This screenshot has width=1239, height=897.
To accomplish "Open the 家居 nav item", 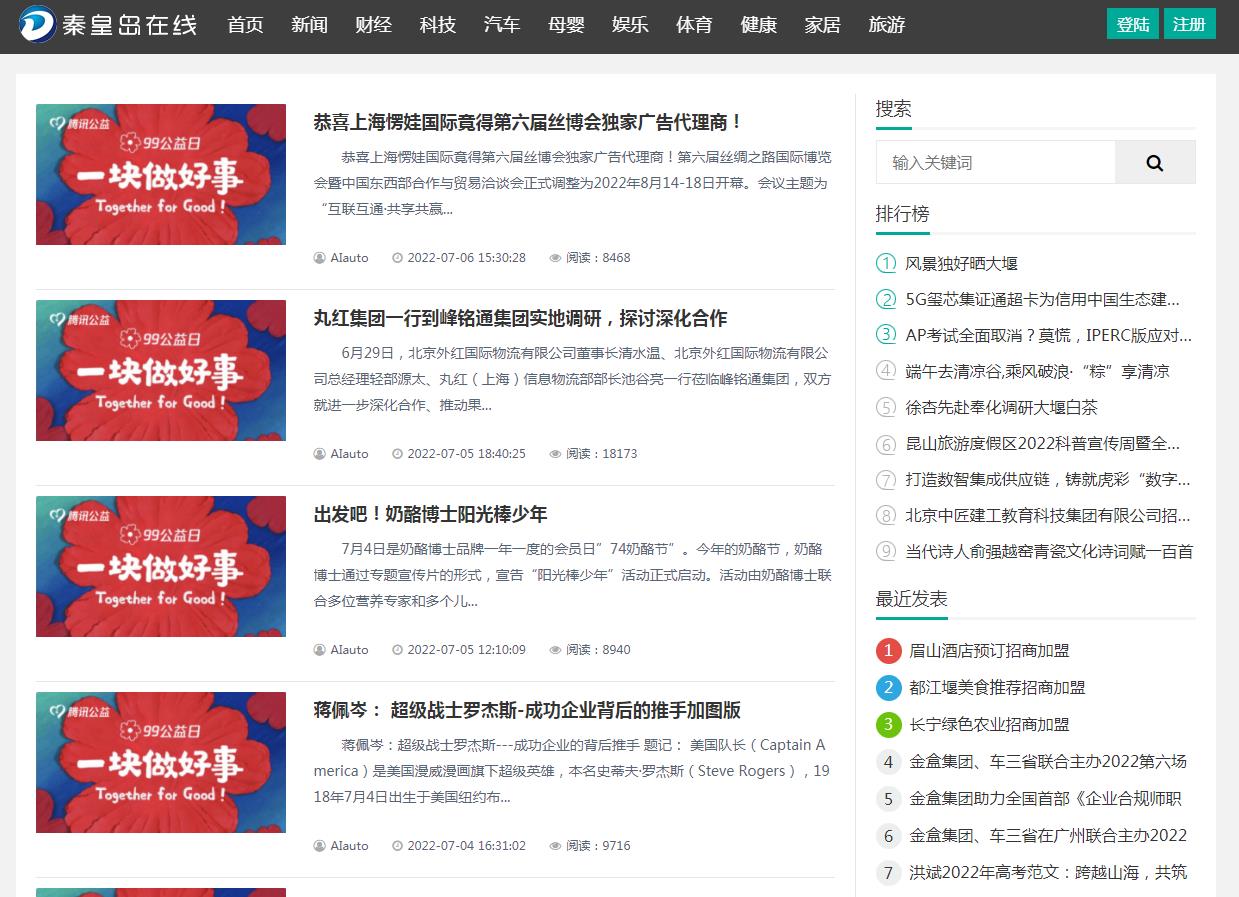I will click(823, 25).
